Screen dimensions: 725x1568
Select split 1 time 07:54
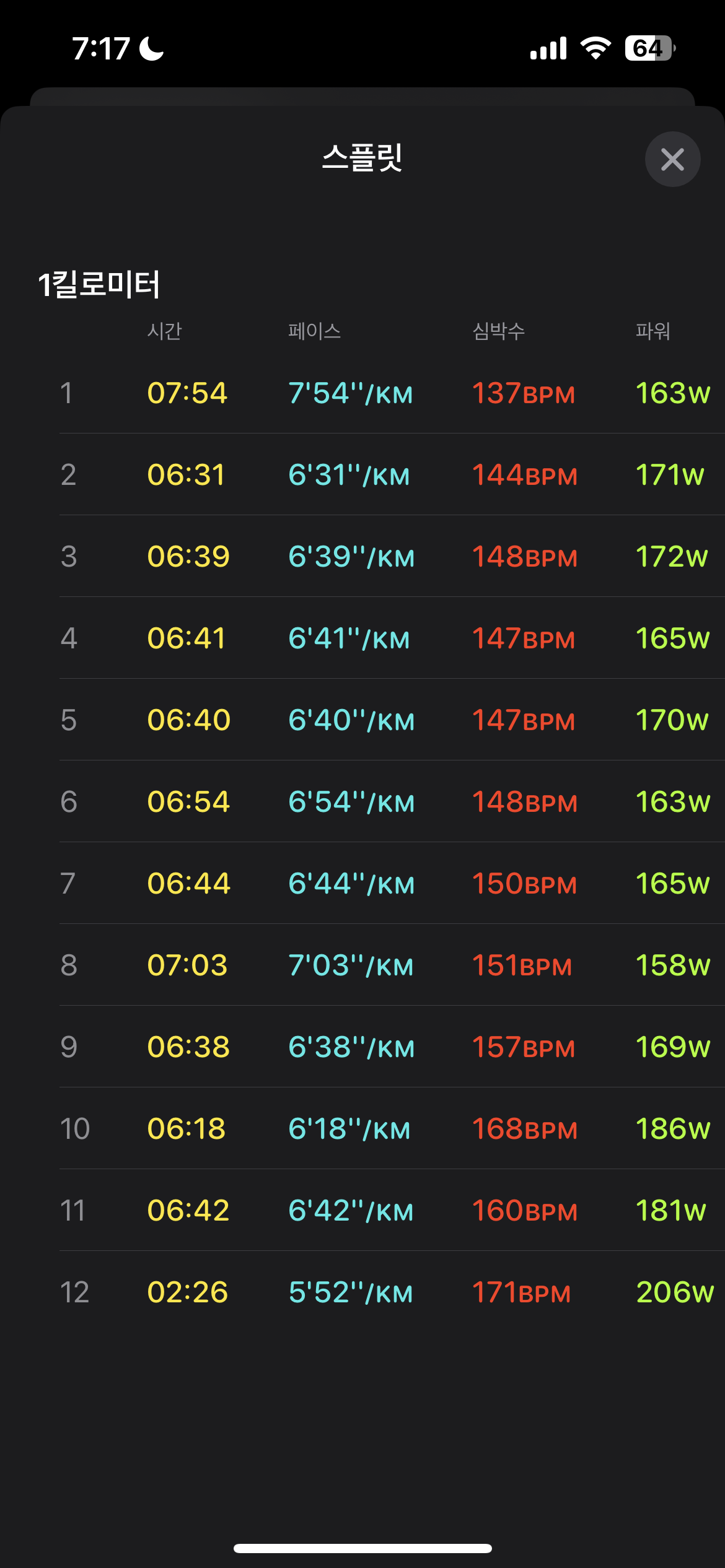point(187,393)
